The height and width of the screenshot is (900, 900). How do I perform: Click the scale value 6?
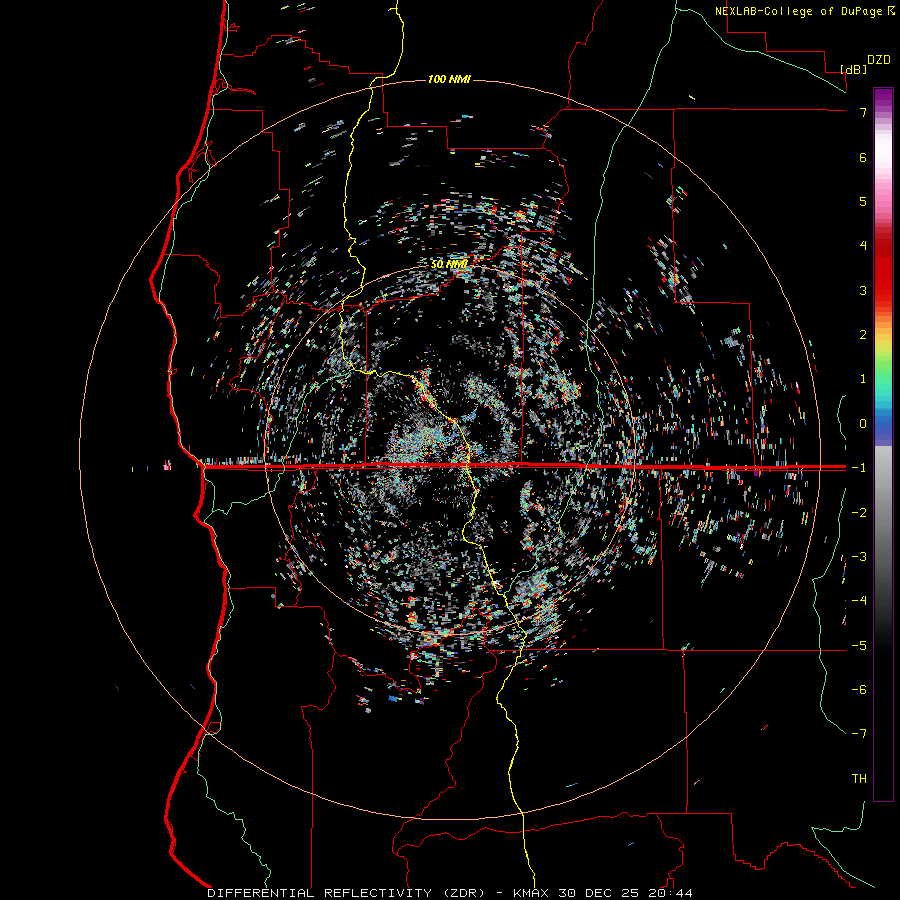coord(863,157)
